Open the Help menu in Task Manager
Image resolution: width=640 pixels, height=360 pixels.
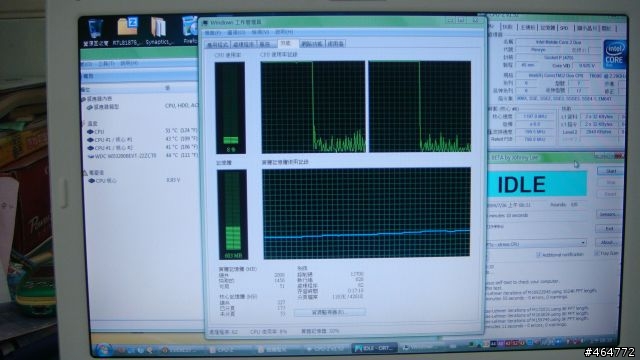(284, 32)
